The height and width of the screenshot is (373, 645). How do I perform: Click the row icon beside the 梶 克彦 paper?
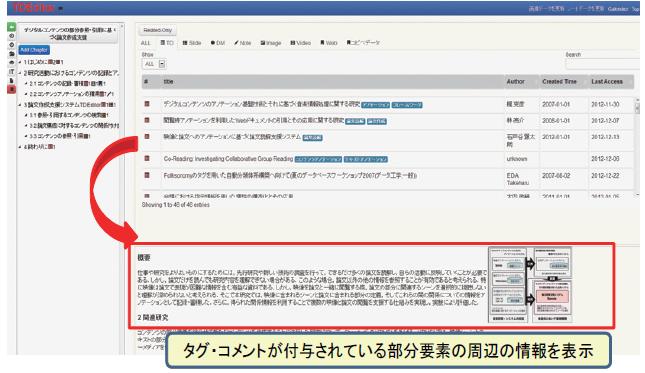point(147,104)
